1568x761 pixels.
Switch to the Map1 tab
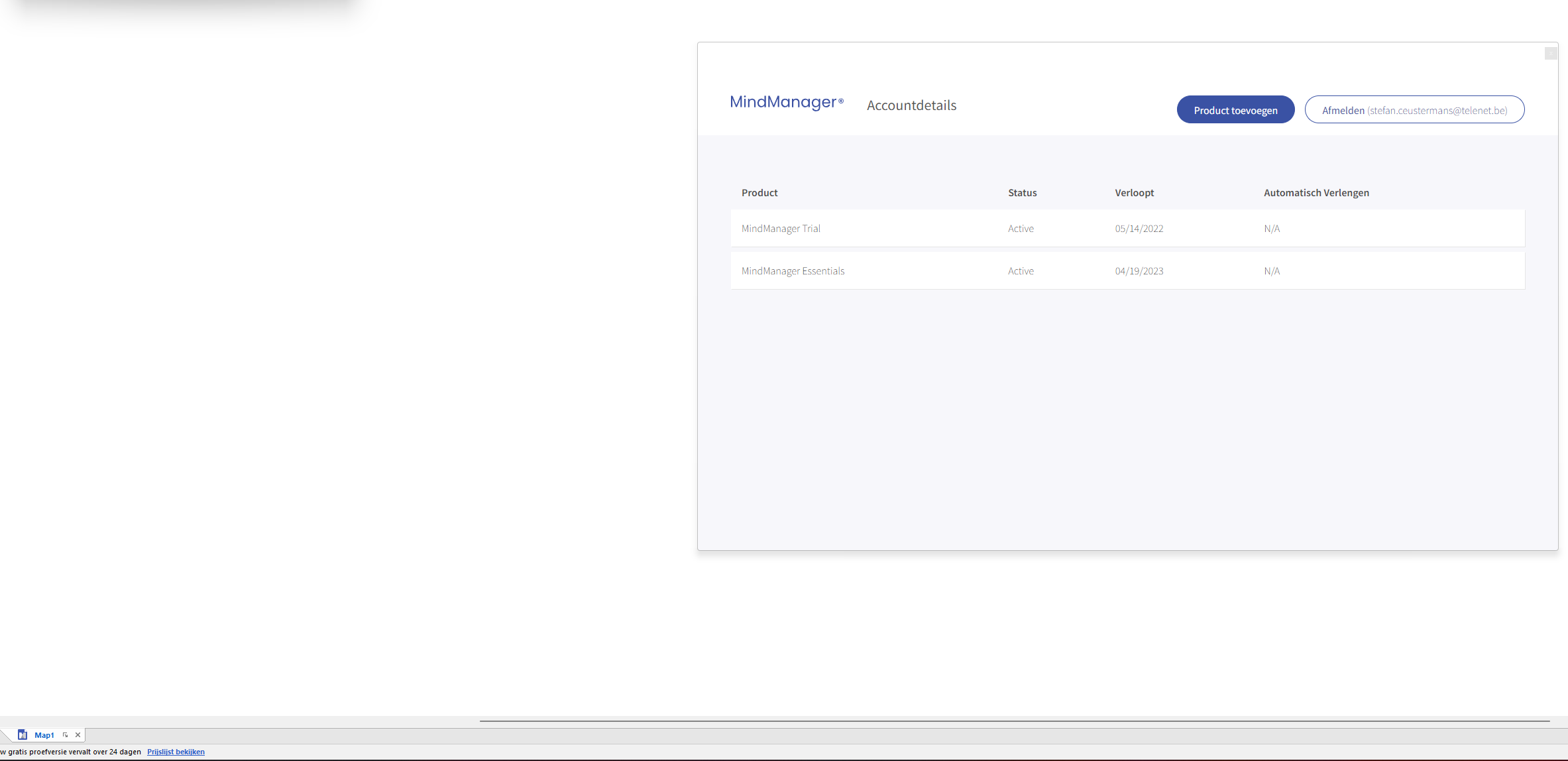point(44,735)
